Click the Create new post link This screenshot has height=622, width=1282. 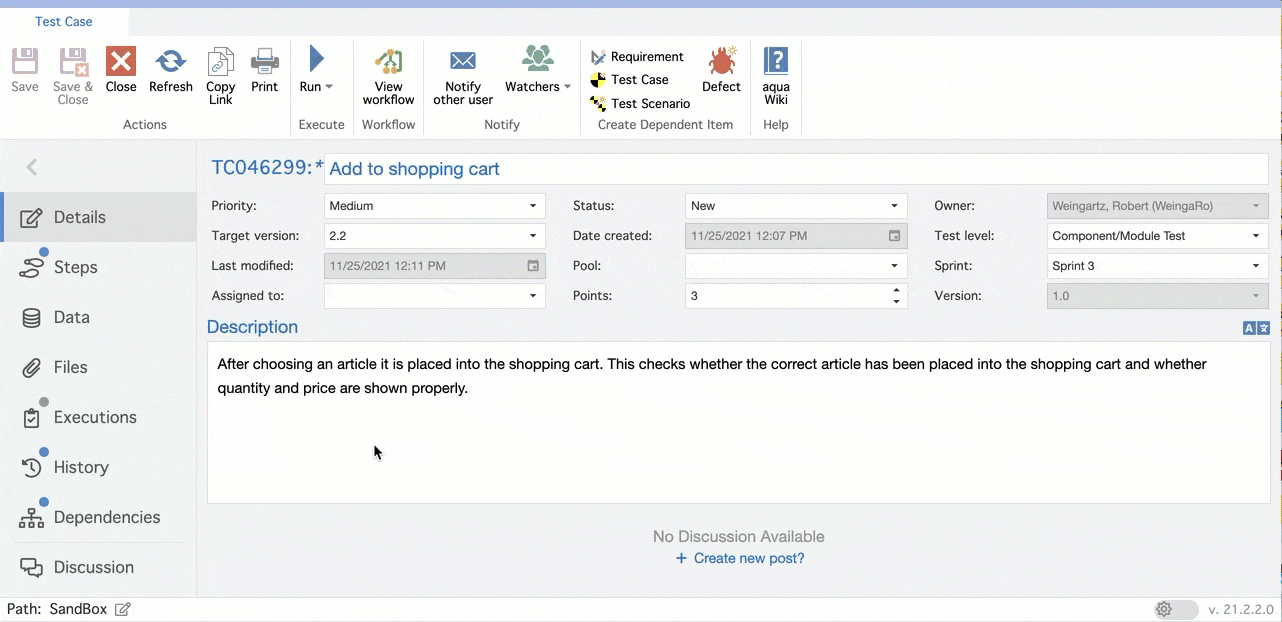(740, 558)
